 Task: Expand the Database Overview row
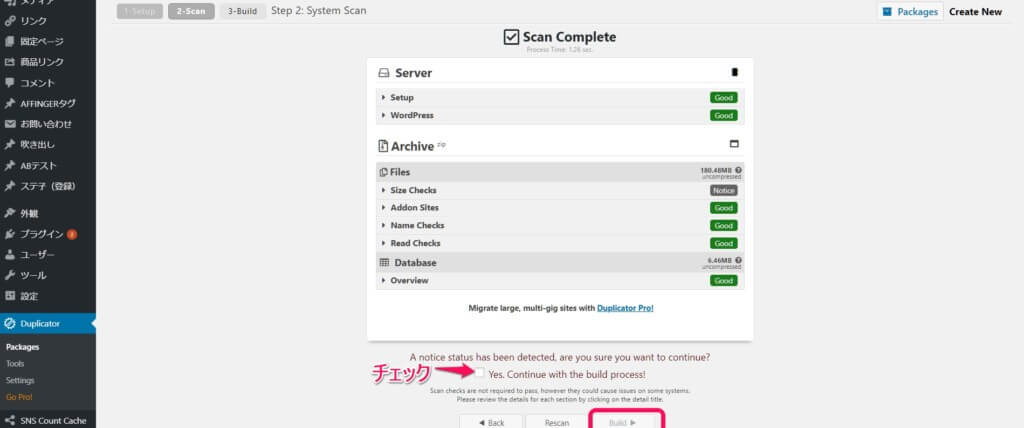click(560, 280)
